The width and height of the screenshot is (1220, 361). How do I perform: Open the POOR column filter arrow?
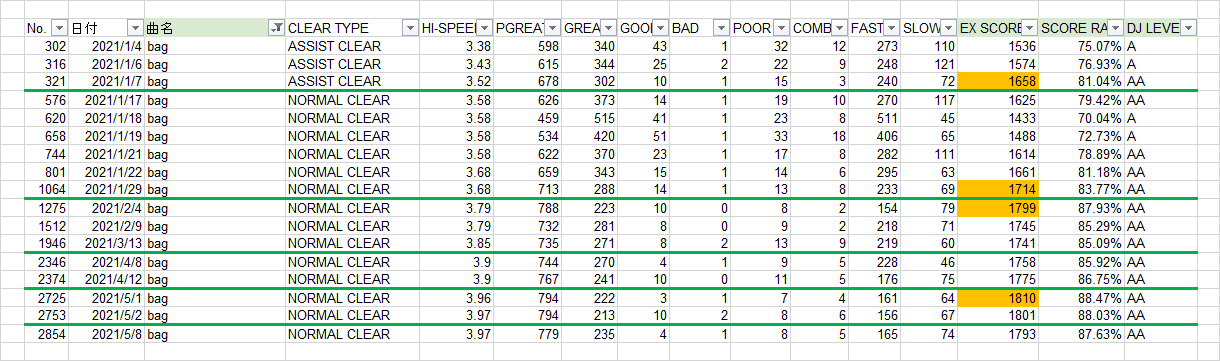pos(781,28)
